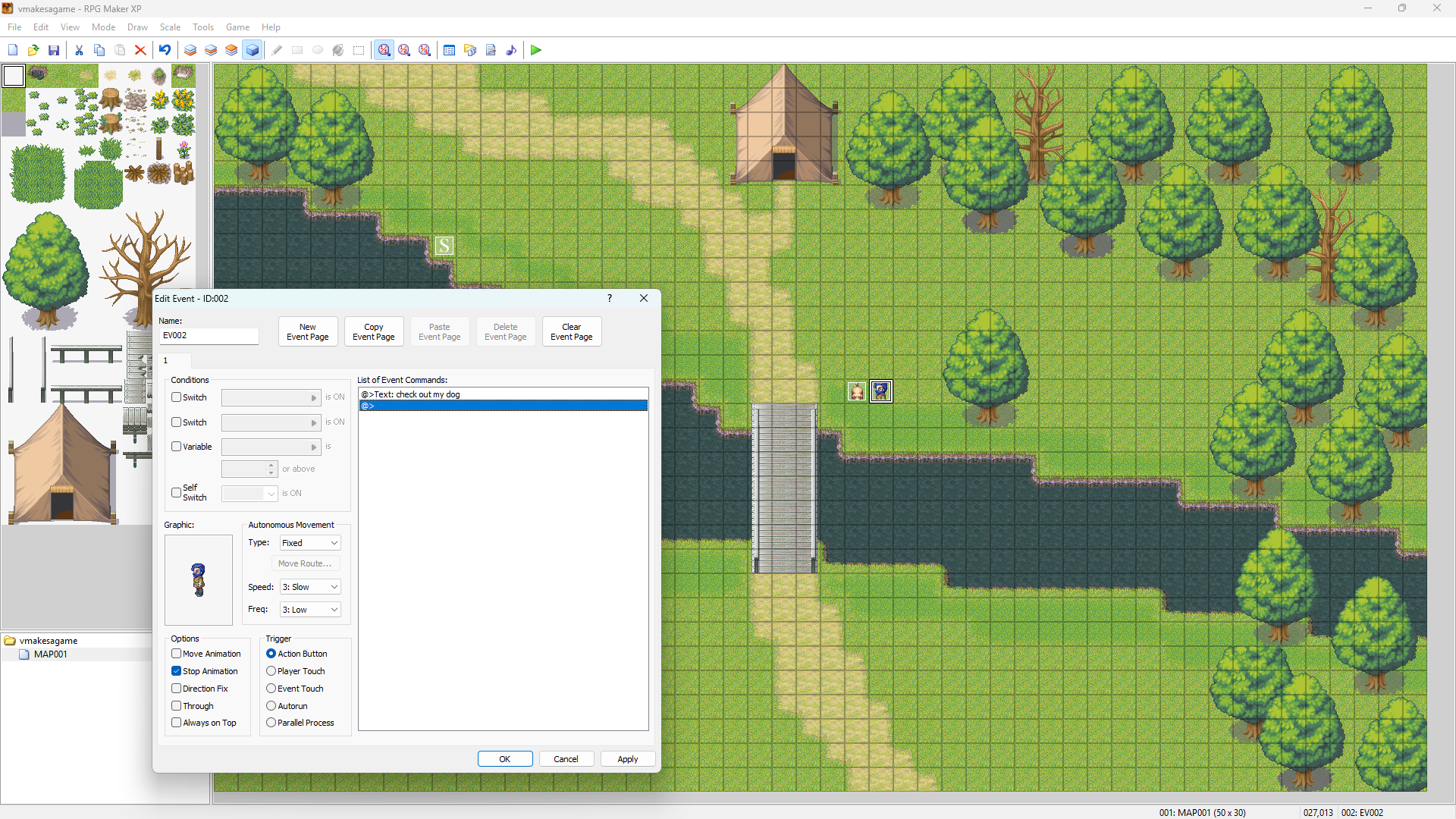Open the Draw menu
Screen dimensions: 1456x819
click(137, 27)
